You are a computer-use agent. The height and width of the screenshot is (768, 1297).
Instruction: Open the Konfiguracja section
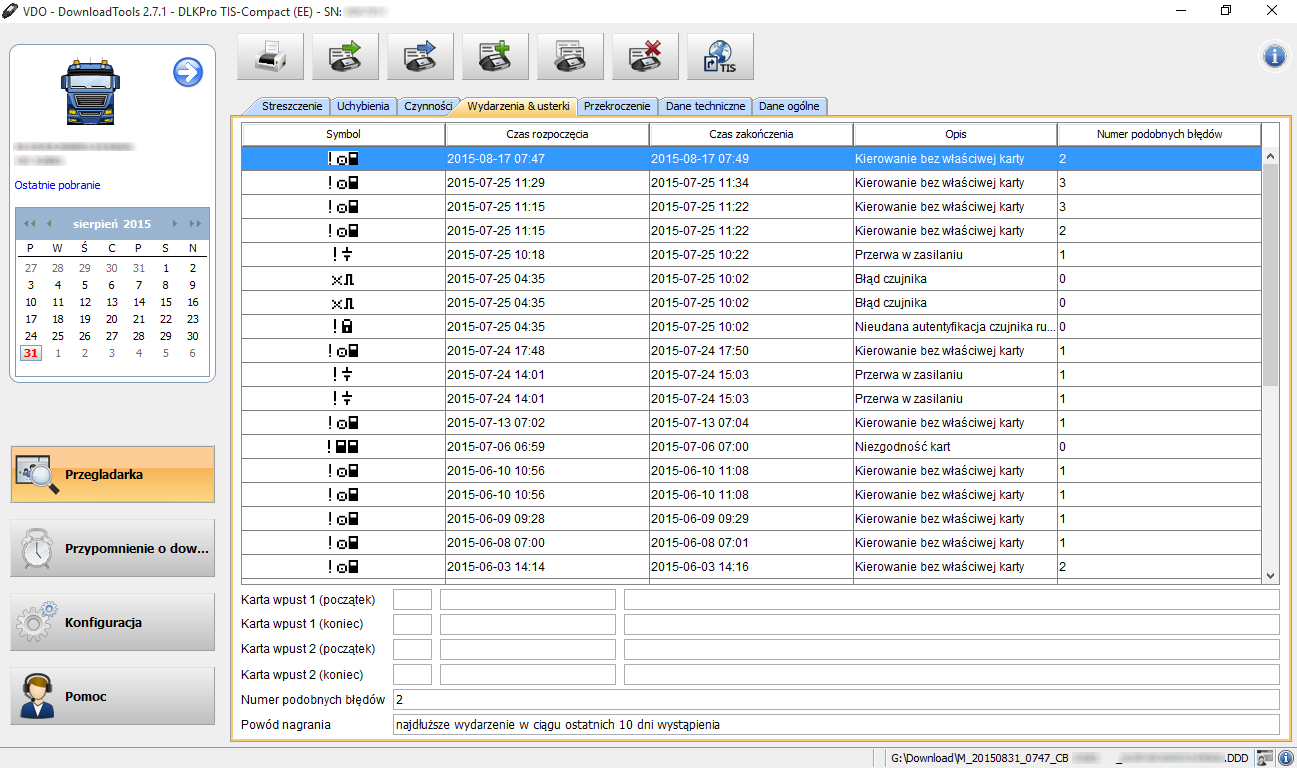pyautogui.click(x=112, y=622)
